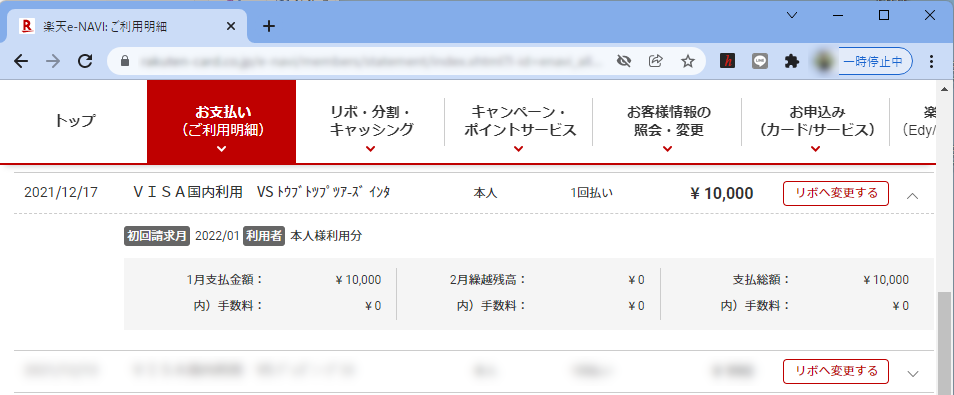
Task: Open Chrome three-dot menu
Action: click(931, 61)
